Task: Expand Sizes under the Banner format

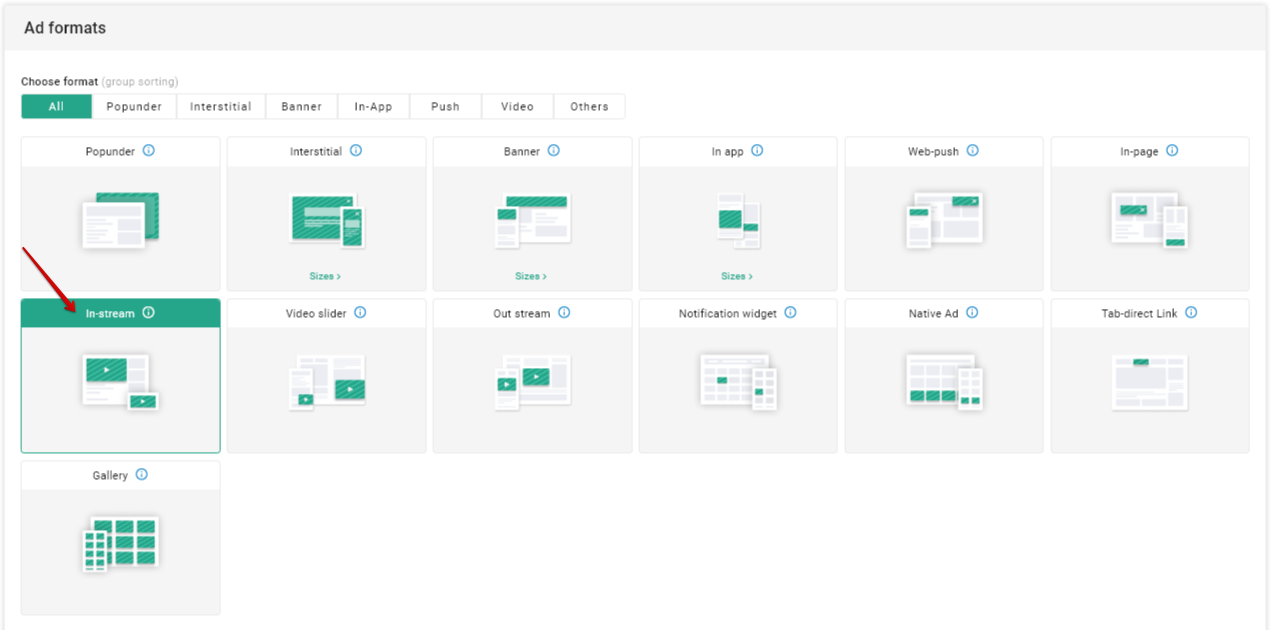Action: click(x=530, y=276)
